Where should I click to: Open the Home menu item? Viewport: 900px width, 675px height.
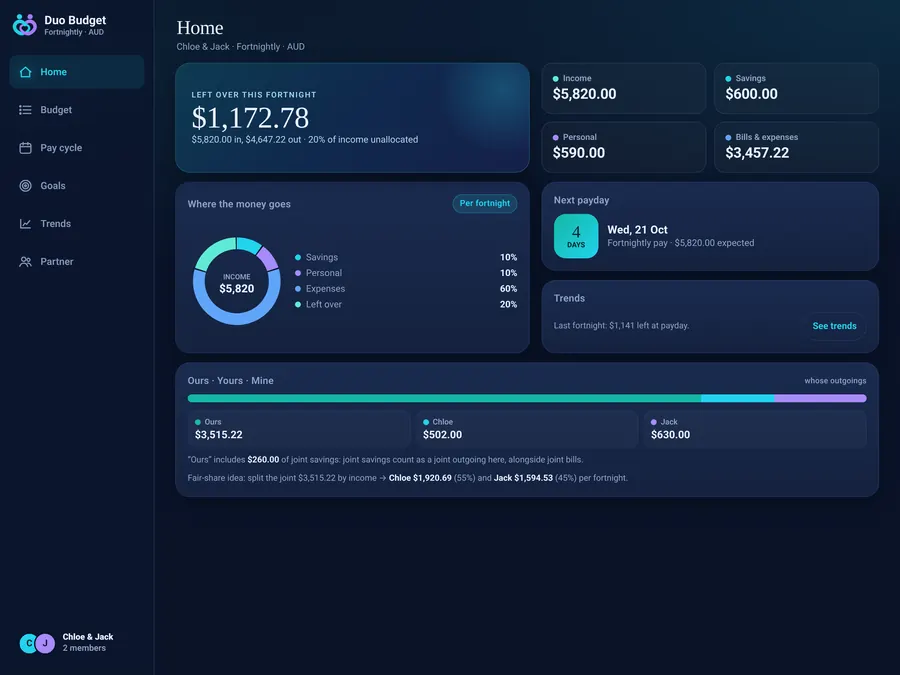click(x=77, y=72)
